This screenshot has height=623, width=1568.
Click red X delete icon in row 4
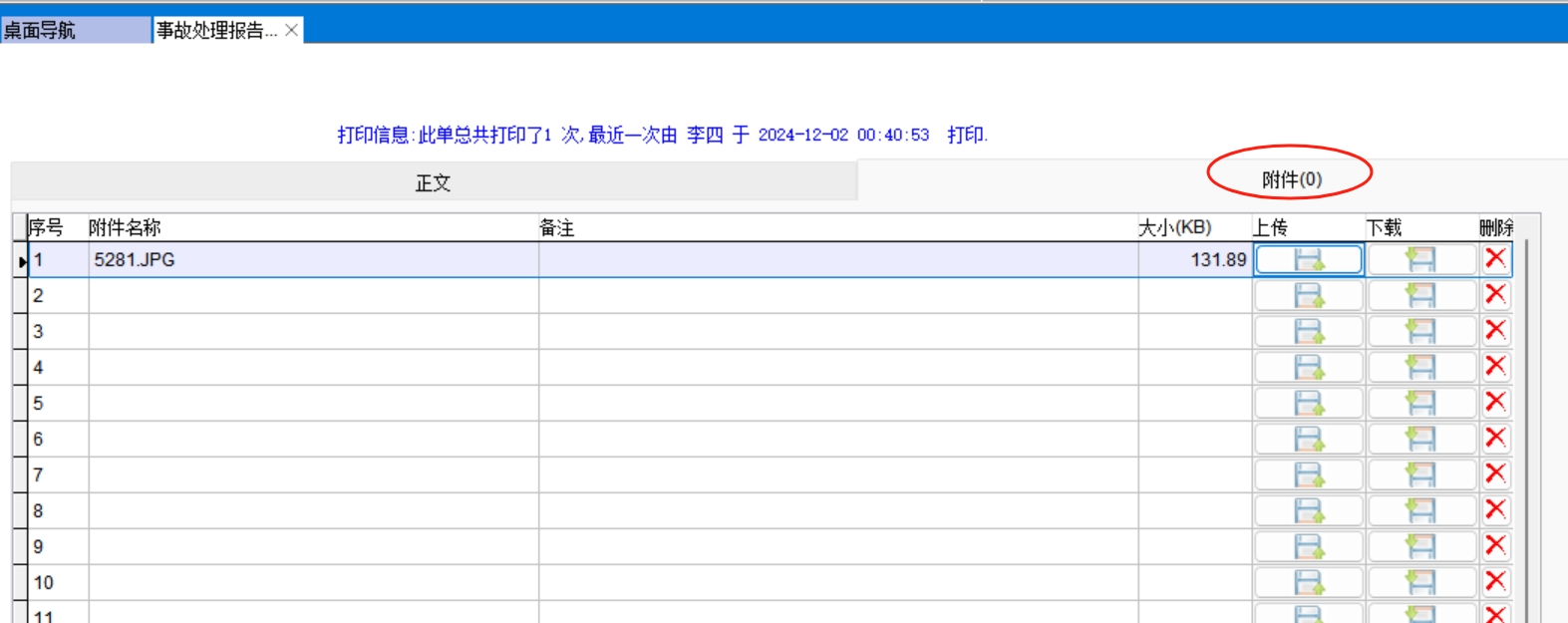(1495, 367)
